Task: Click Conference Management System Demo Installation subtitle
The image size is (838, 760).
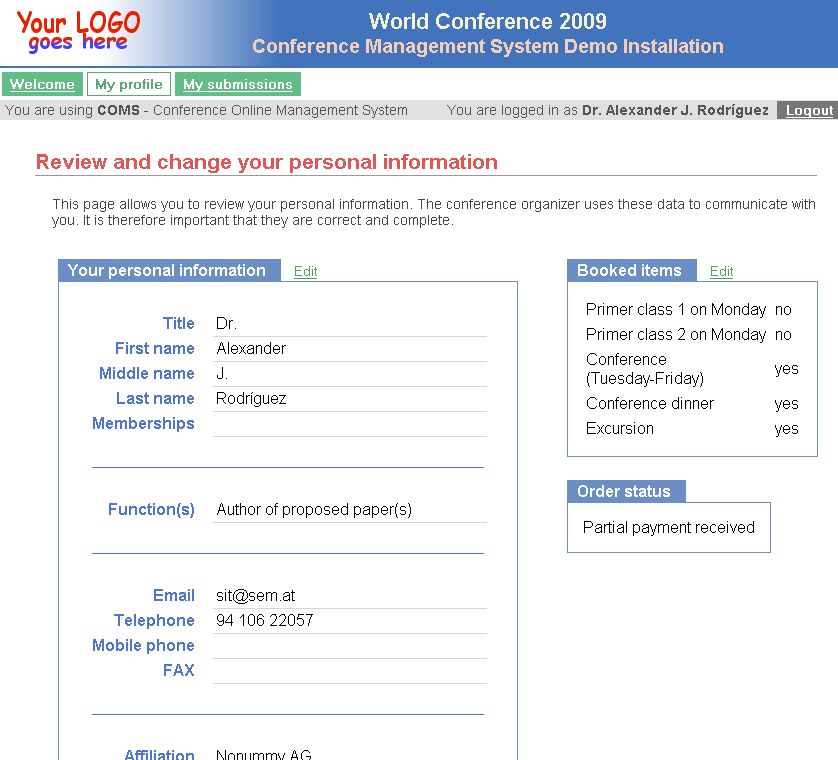Action: point(488,46)
